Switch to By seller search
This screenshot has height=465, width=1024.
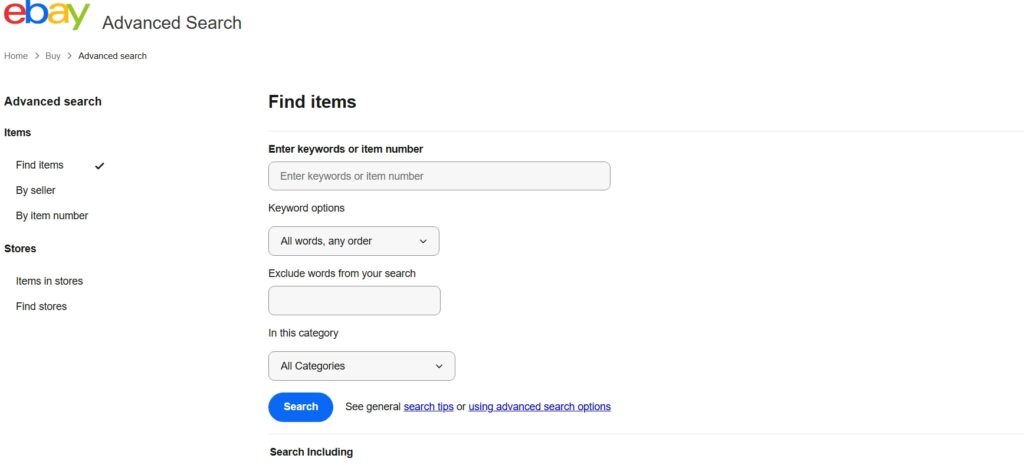36,190
